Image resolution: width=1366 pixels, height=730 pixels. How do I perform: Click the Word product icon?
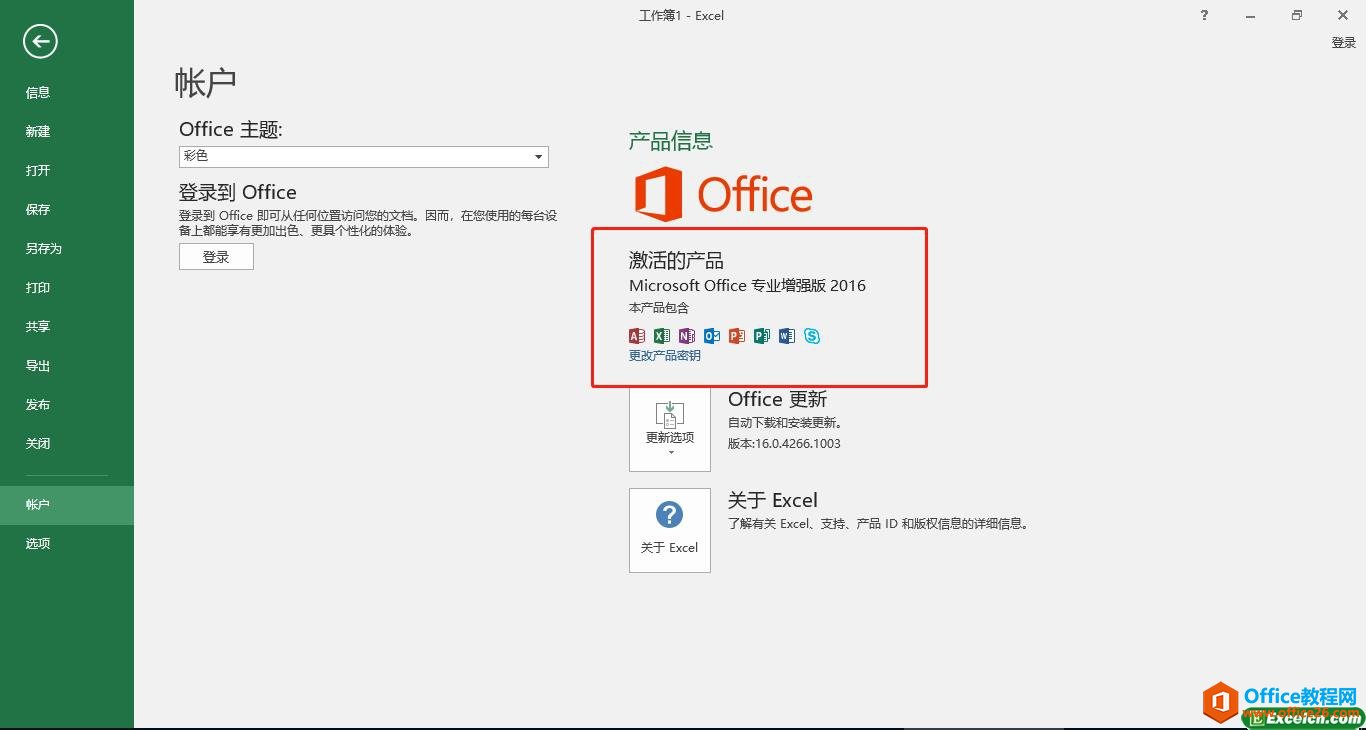click(787, 336)
